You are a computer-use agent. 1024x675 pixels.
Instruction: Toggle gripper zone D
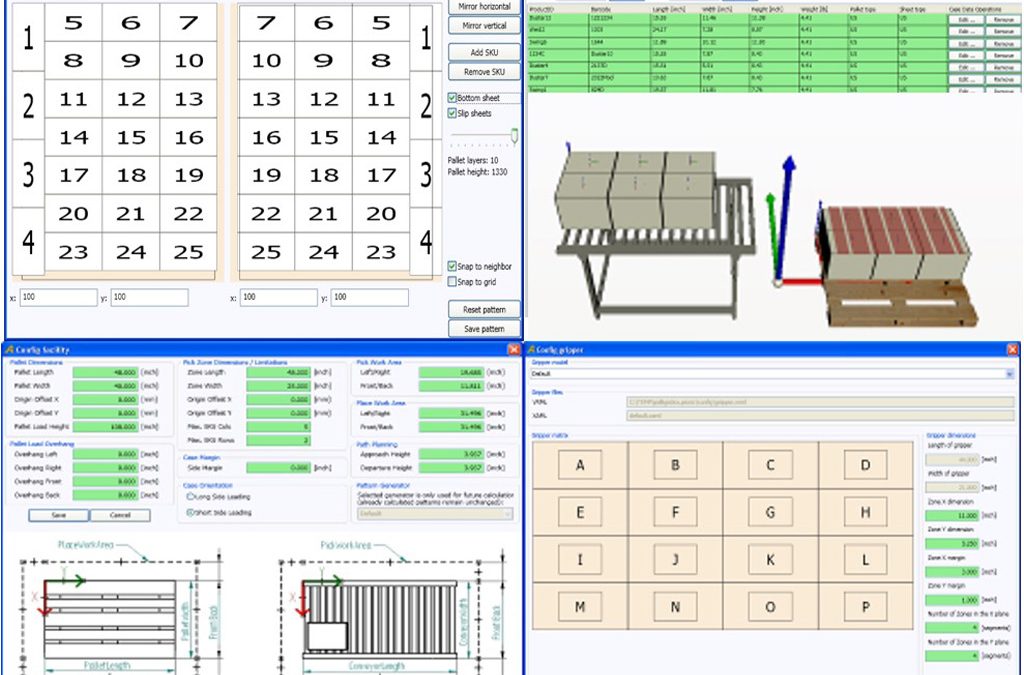[865, 465]
